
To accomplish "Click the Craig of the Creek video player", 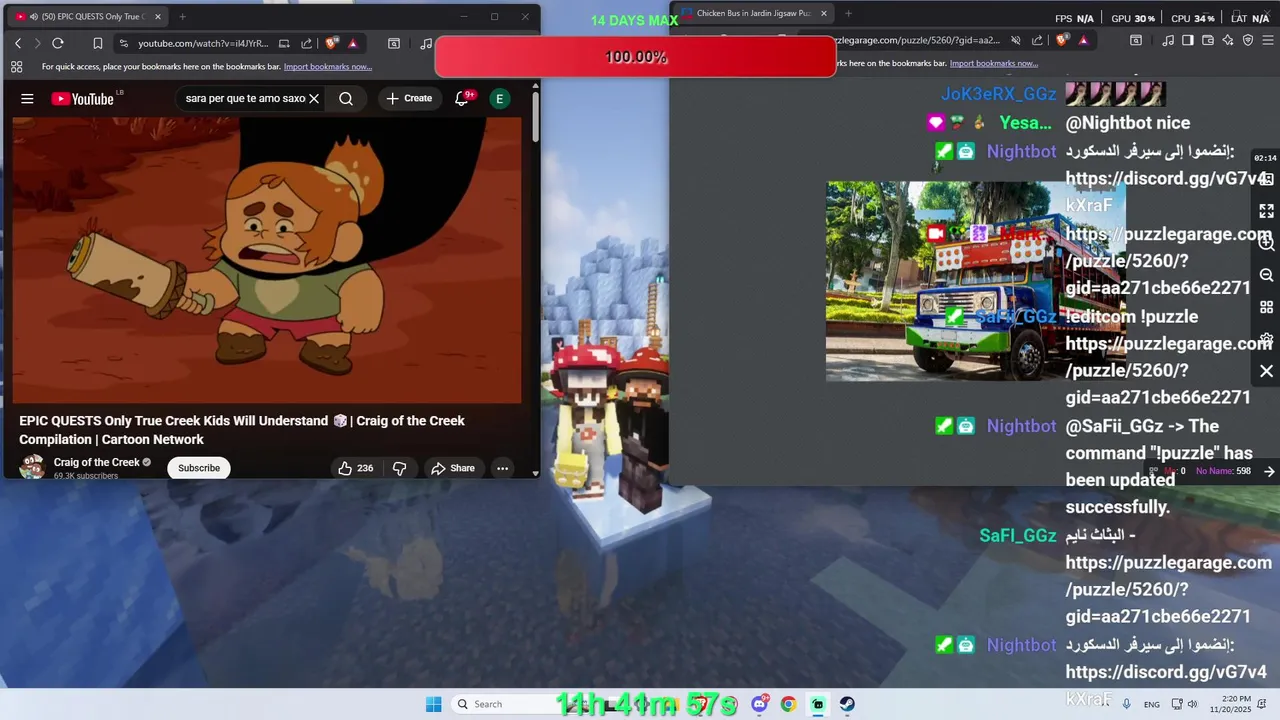I will 267,261.
